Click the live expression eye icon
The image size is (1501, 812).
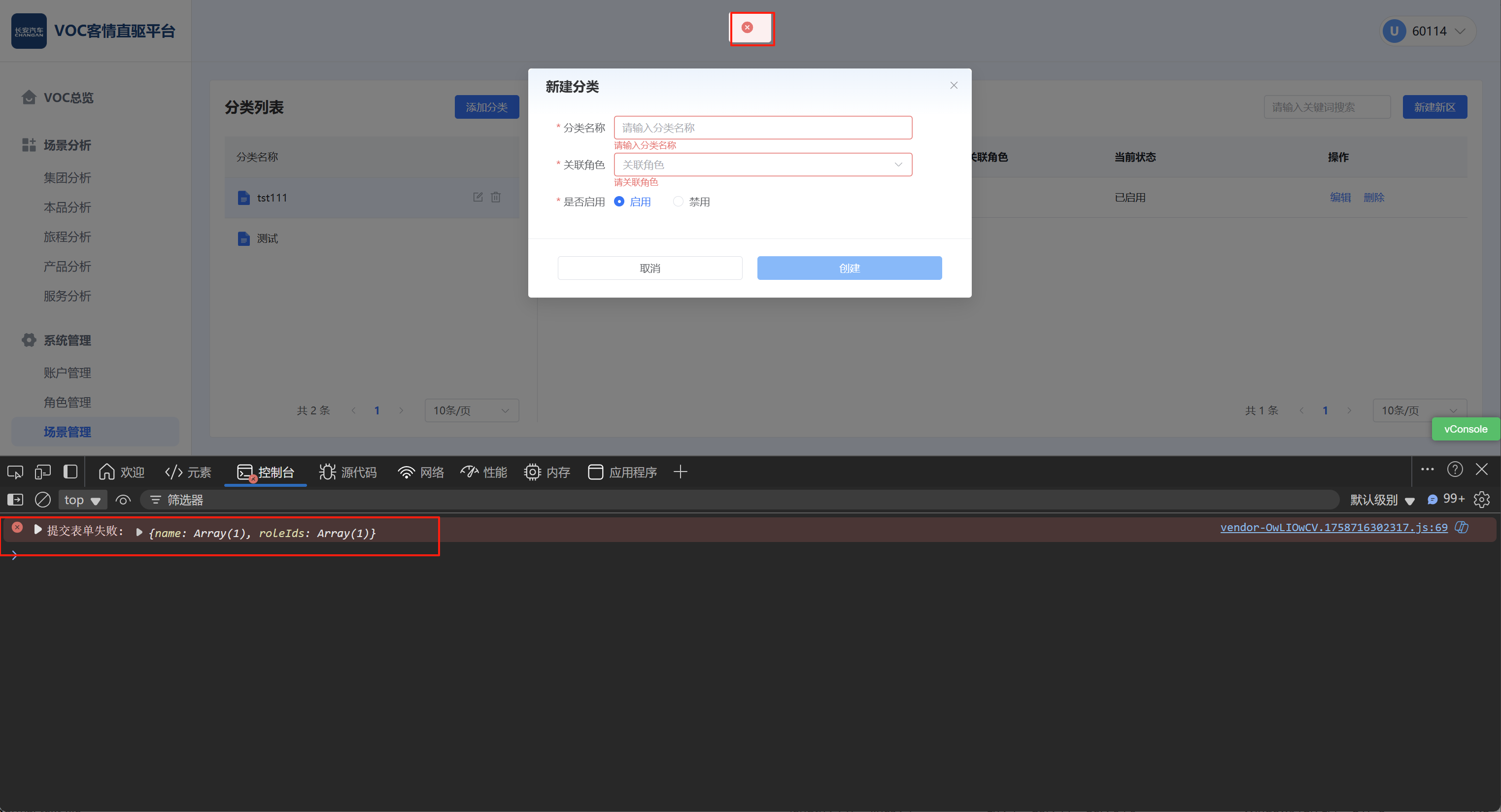click(123, 500)
